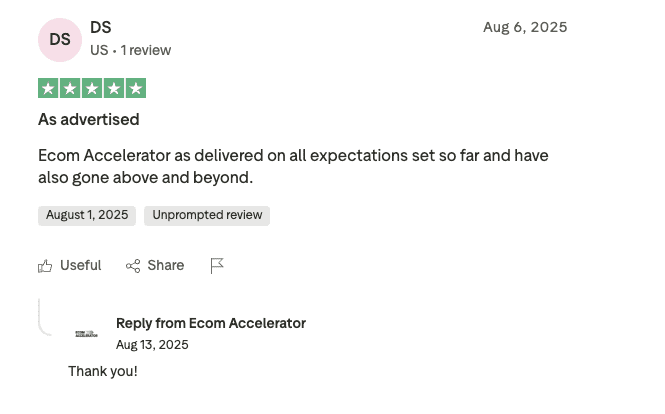Click the 'August 1, 2025' experience date tag
This screenshot has width=665, height=414.
(x=87, y=215)
